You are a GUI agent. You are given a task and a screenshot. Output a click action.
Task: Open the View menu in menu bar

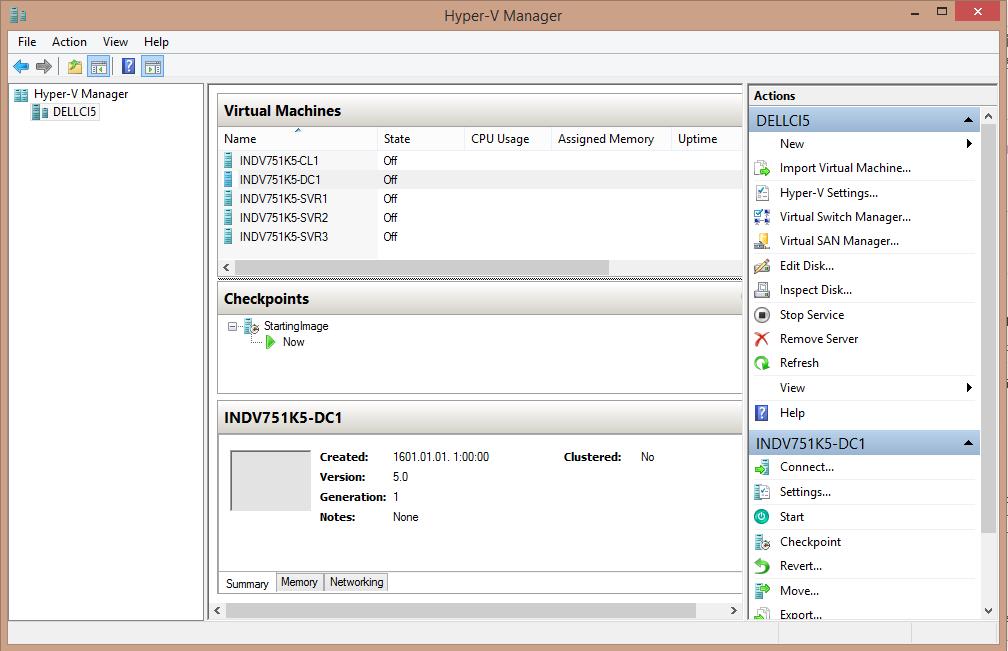(x=115, y=42)
